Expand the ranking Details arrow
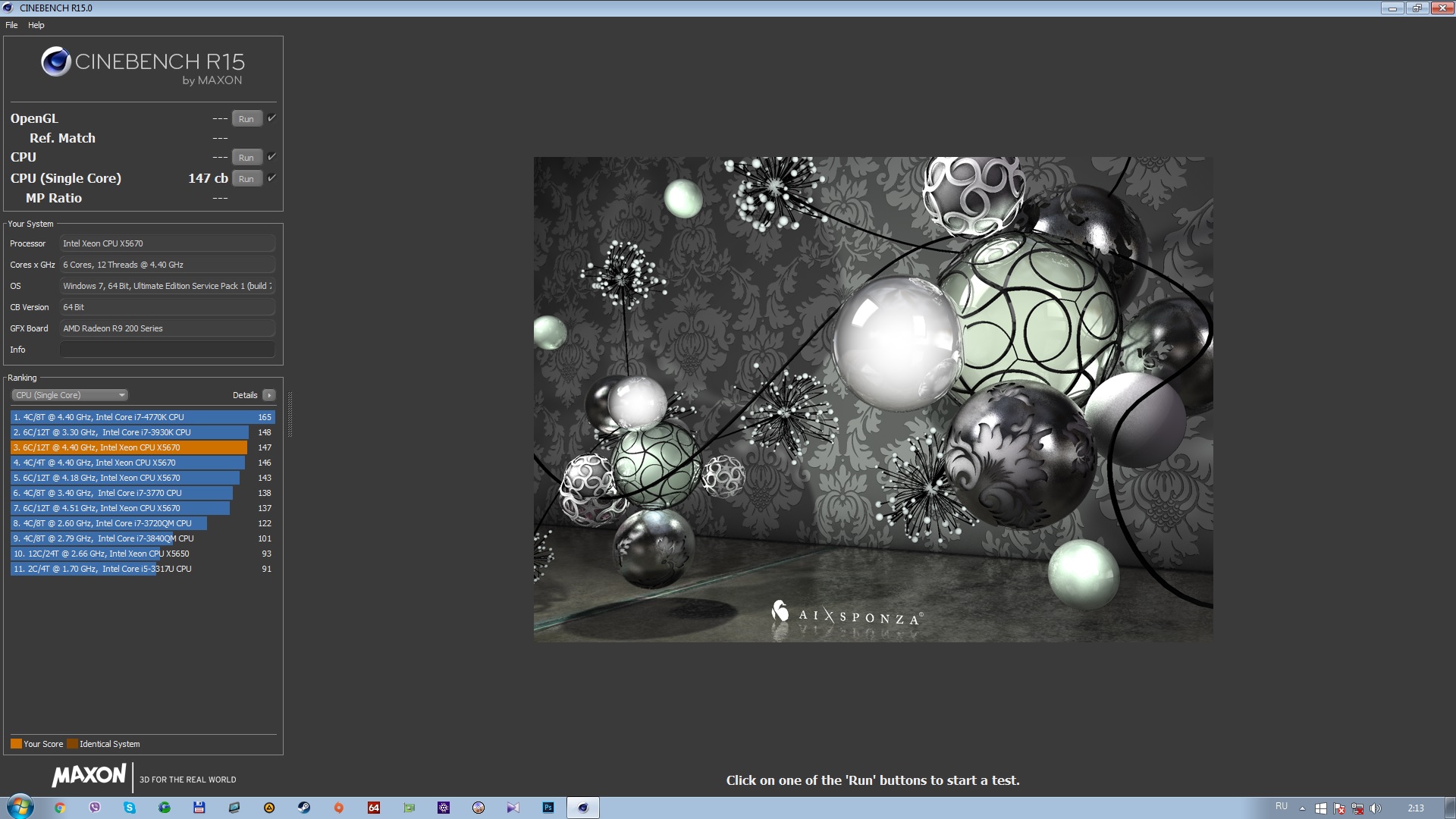 coord(269,395)
